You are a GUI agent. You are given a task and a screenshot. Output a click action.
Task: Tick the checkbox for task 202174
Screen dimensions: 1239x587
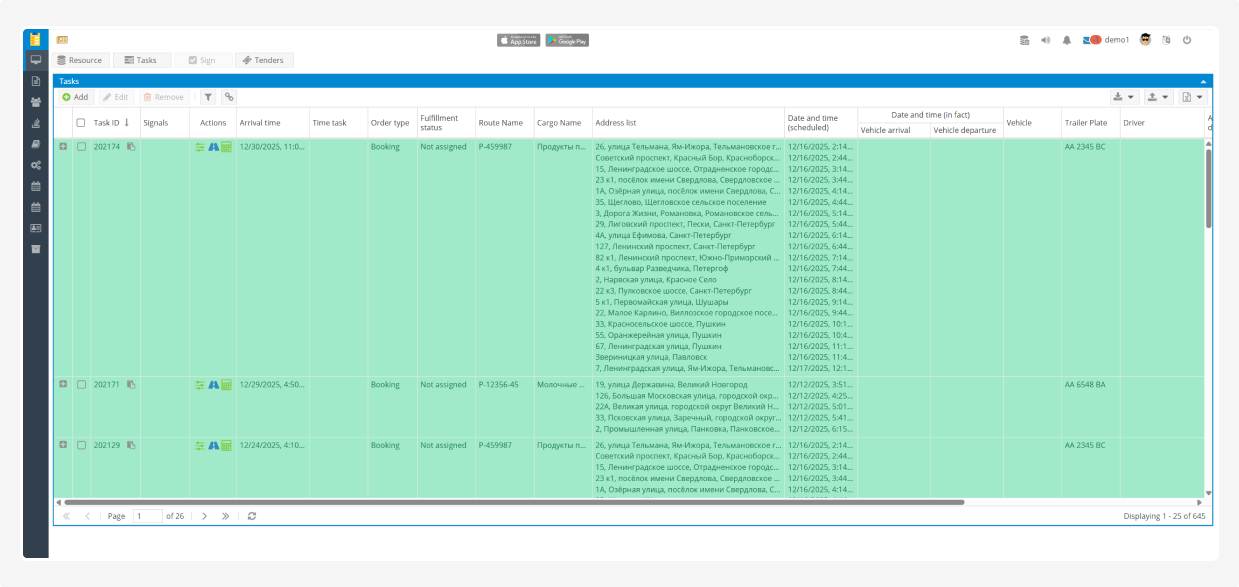[81, 147]
